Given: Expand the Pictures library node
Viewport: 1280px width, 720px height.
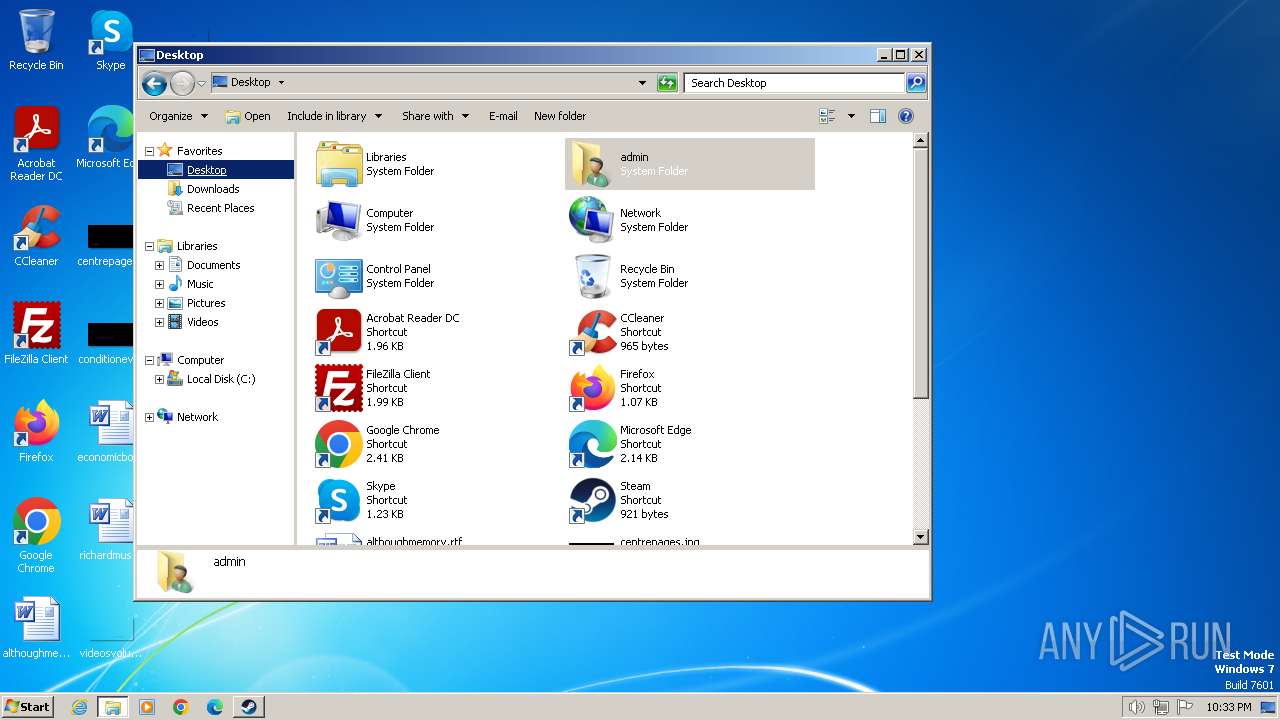Looking at the screenshot, I should tap(159, 303).
